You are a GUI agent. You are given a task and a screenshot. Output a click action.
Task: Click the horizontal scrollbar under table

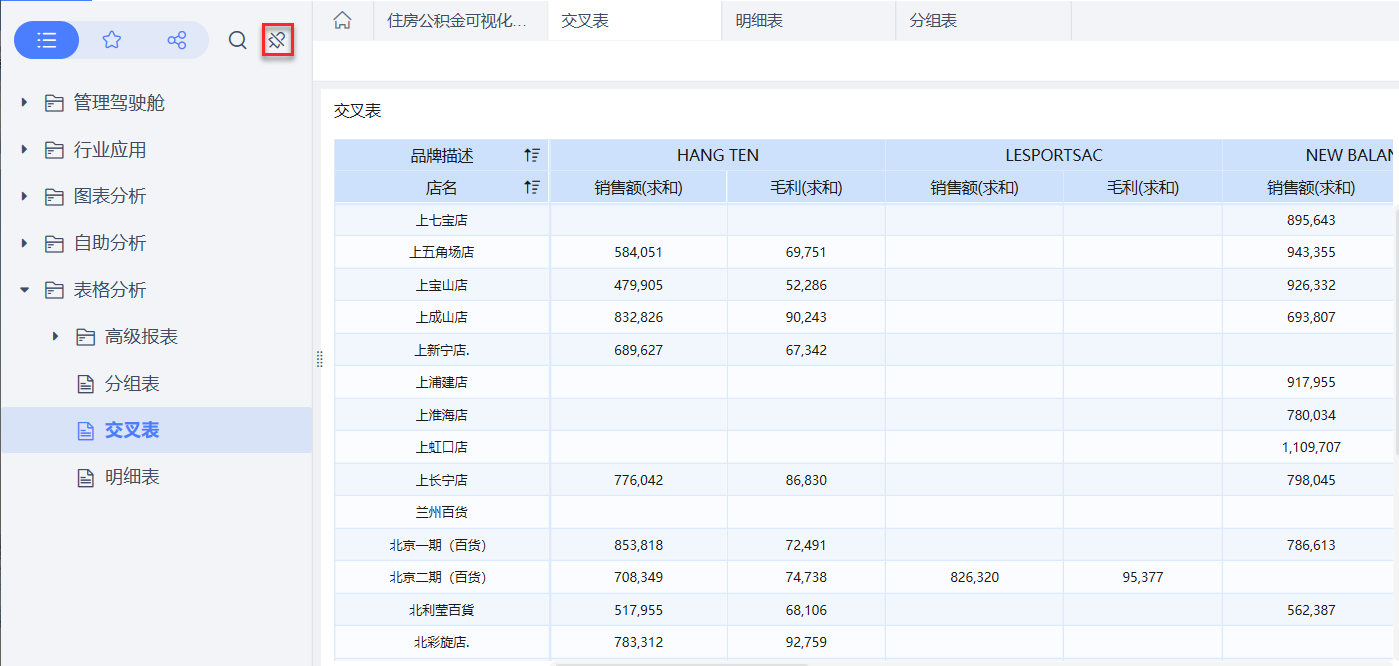tap(681, 663)
